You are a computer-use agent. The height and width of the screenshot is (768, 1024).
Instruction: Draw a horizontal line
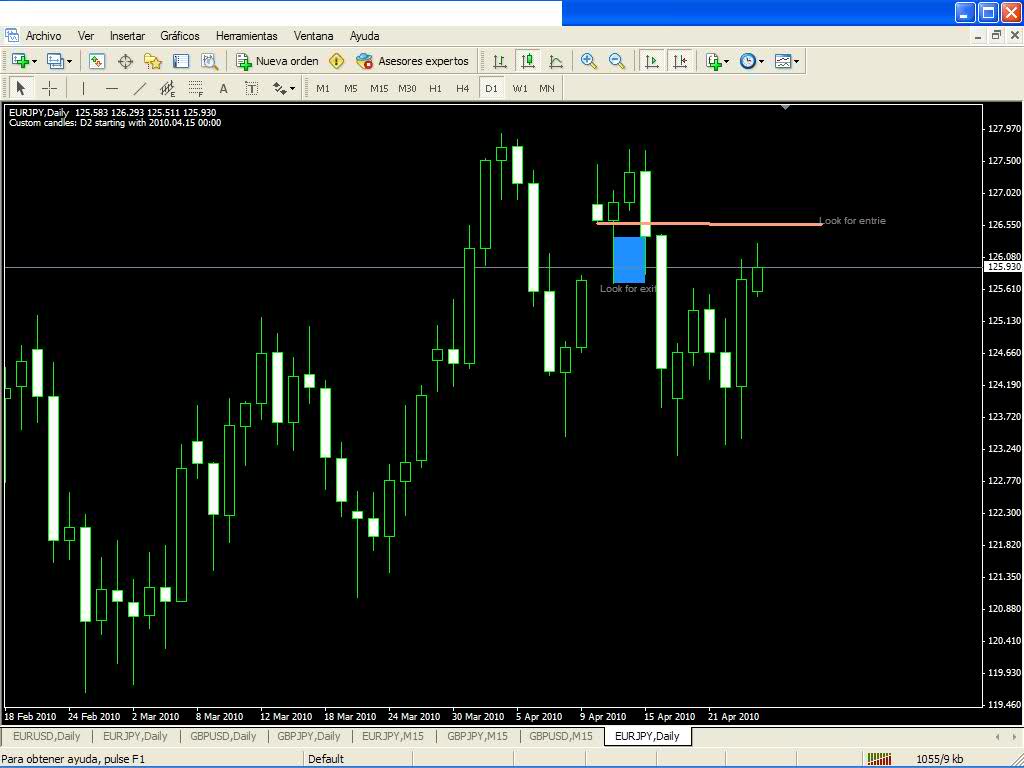[x=112, y=88]
